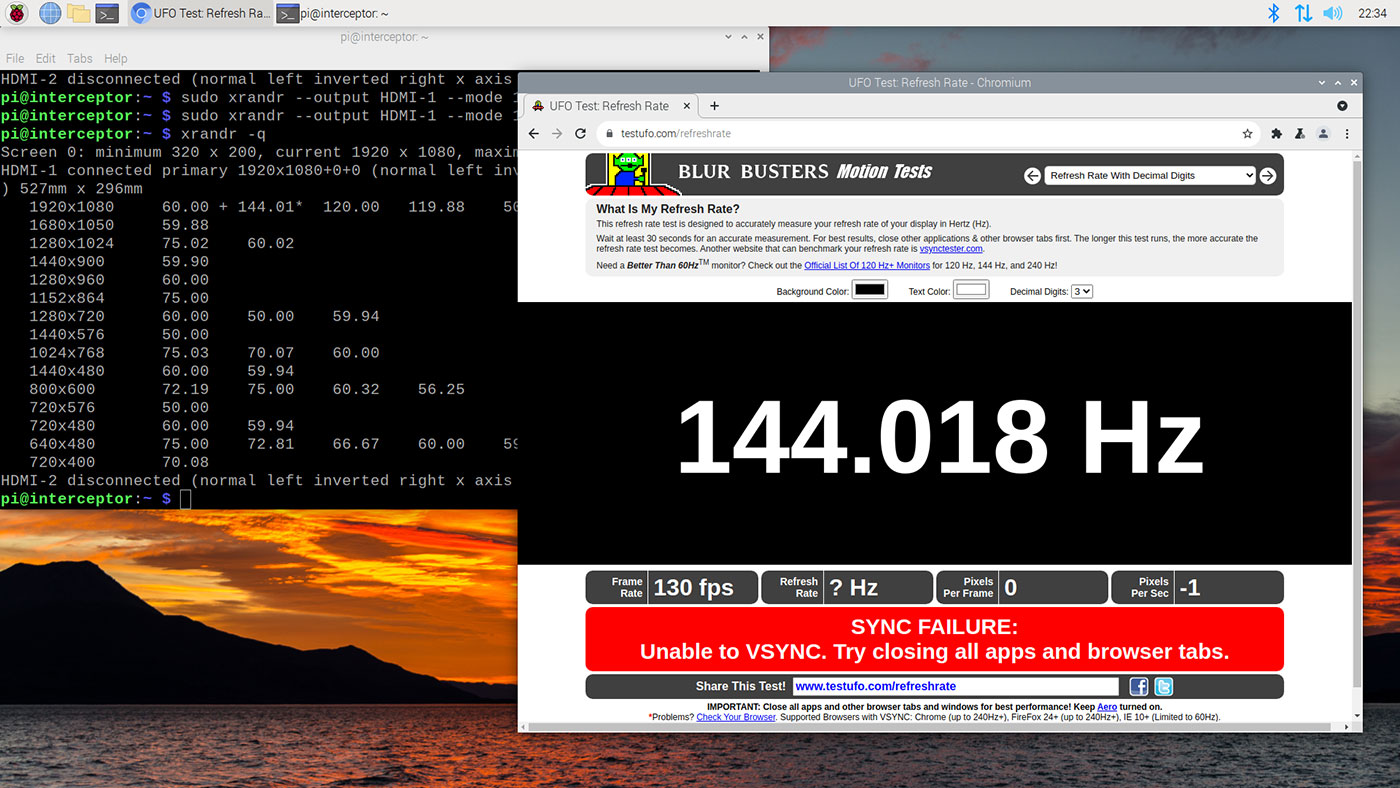
Task: Share this test on Twitter
Action: click(1163, 686)
